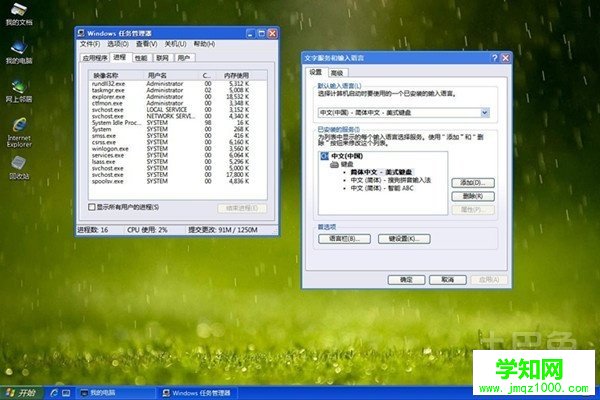This screenshot has width=600, height=400.
Task: Sort by 用户名 column header
Action: coord(171,75)
